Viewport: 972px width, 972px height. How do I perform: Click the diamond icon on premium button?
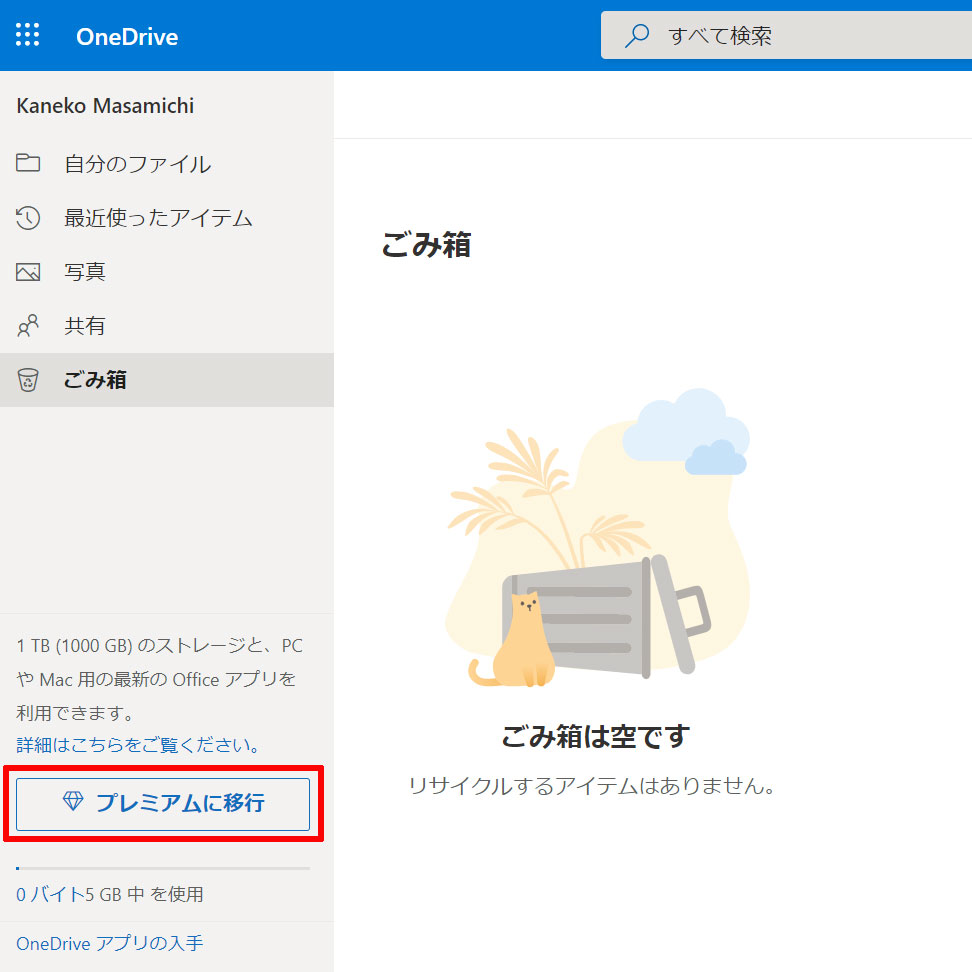pyautogui.click(x=73, y=801)
